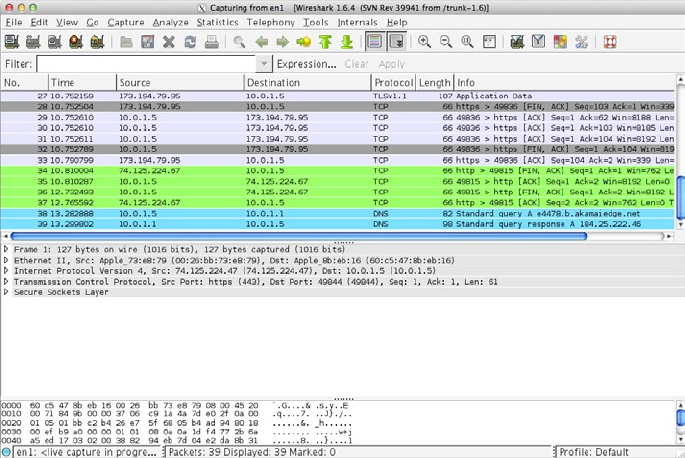Open the Telephony menu
685x458 pixels.
pos(270,22)
